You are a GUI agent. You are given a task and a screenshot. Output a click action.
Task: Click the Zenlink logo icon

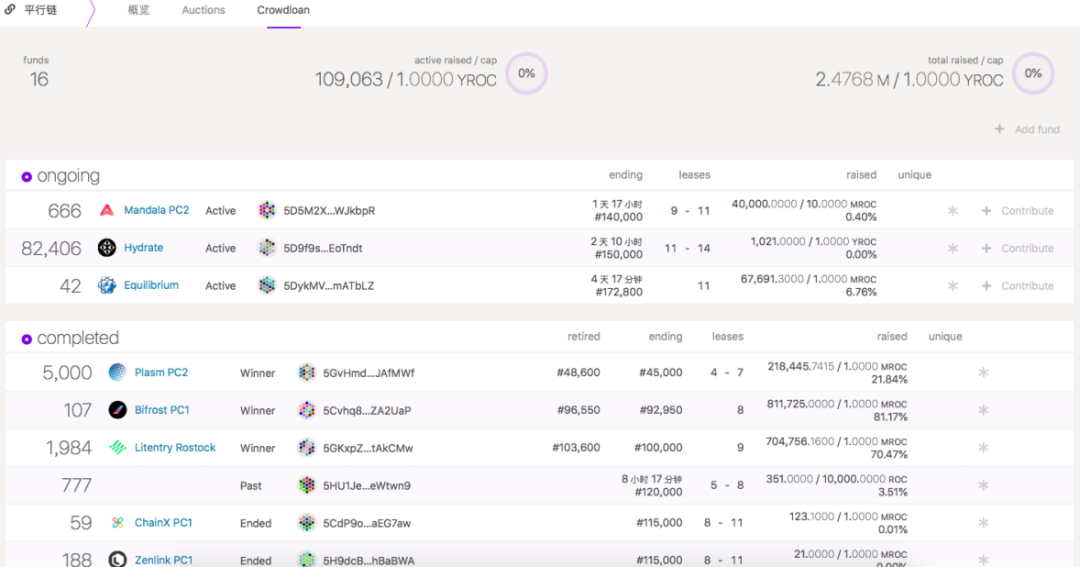coord(118,559)
